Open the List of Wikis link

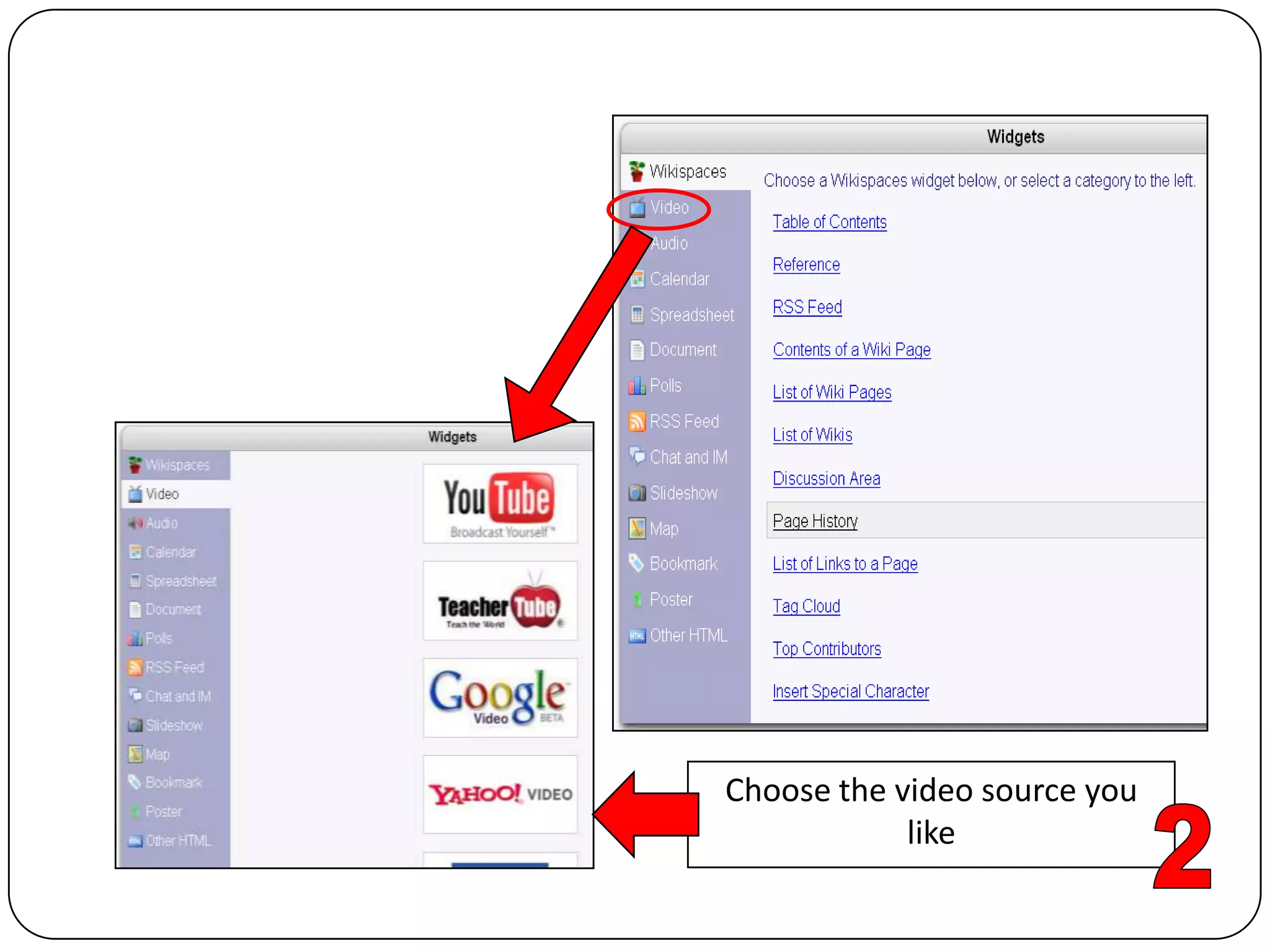[x=812, y=435]
